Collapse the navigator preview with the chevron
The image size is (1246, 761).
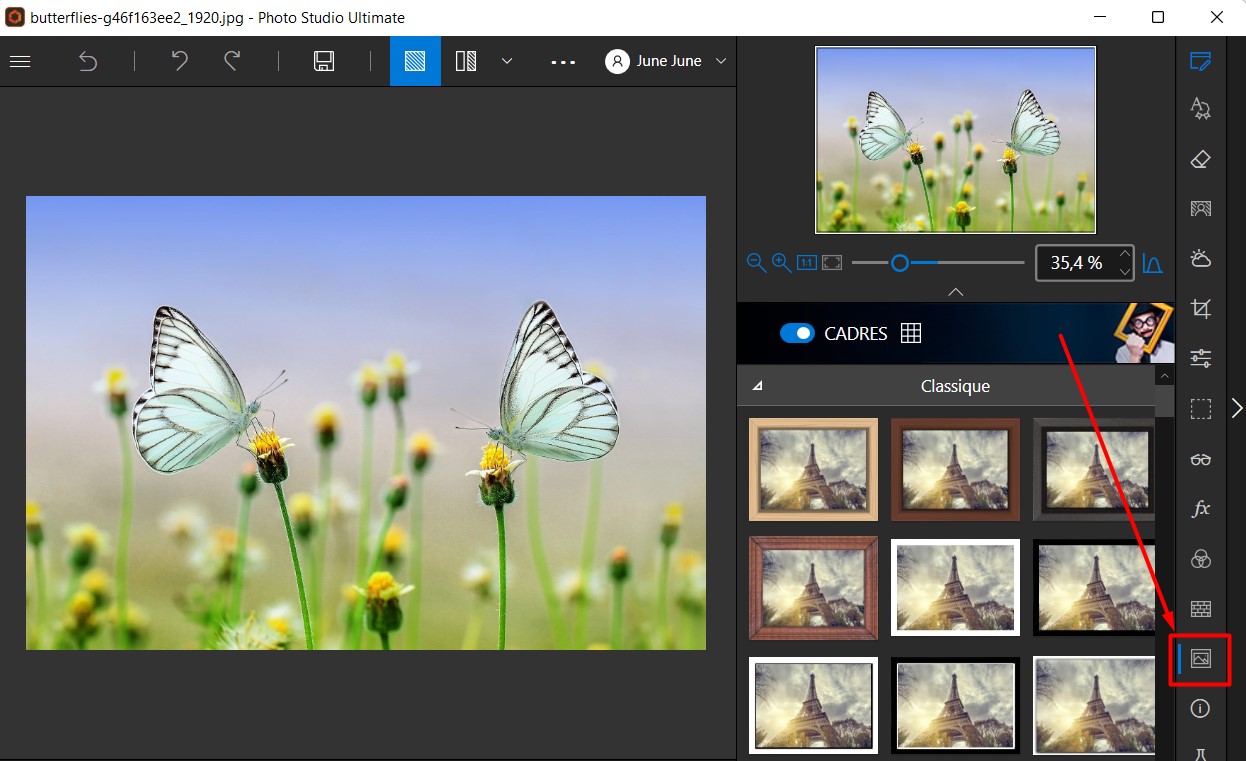click(x=956, y=292)
